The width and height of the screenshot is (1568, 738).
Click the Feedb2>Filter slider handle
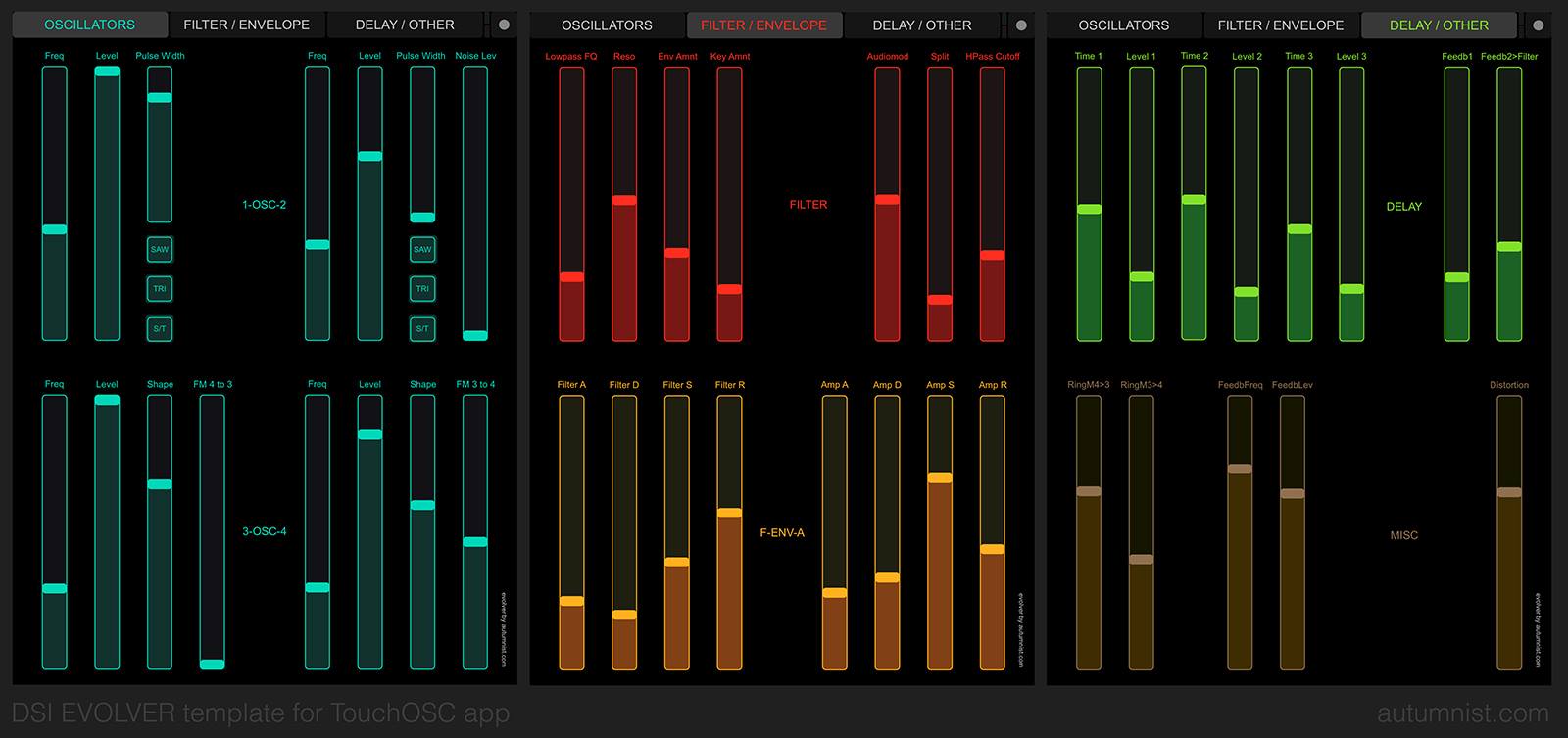(x=1509, y=247)
